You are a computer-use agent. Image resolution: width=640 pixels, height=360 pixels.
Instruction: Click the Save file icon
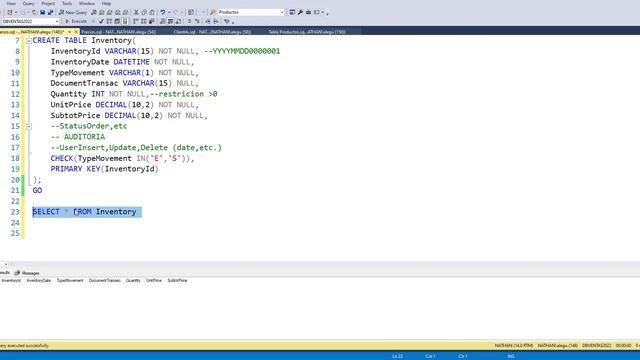tap(42, 12)
